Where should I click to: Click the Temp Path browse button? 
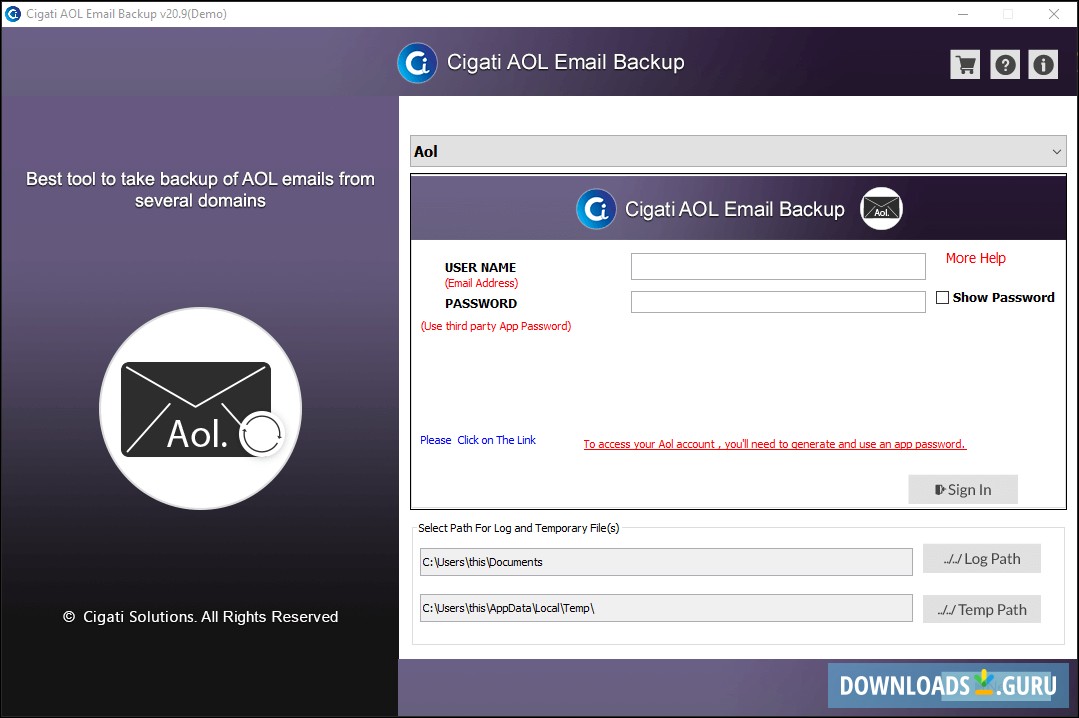point(982,609)
